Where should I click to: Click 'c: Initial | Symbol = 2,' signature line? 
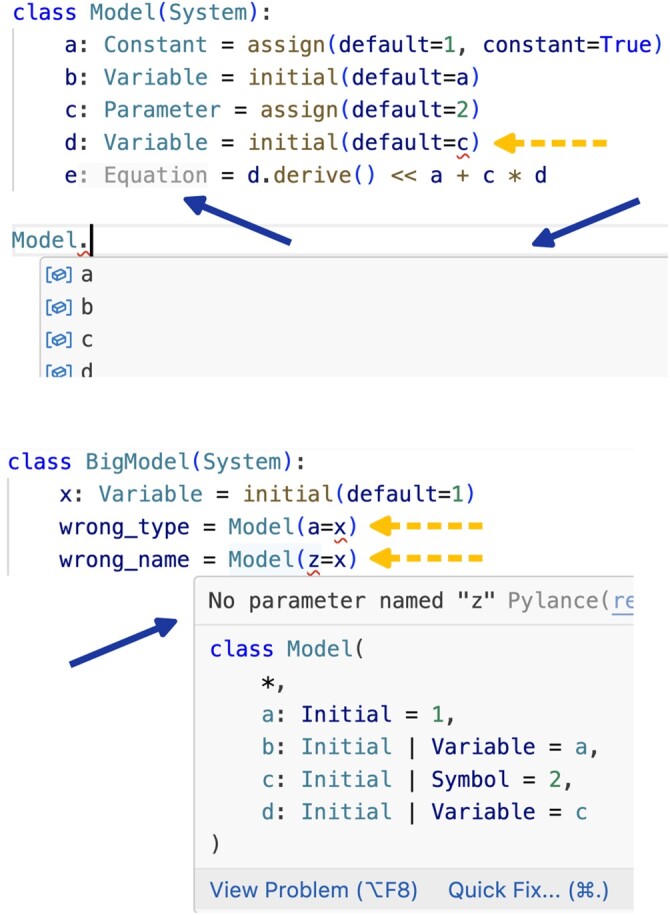tap(417, 780)
